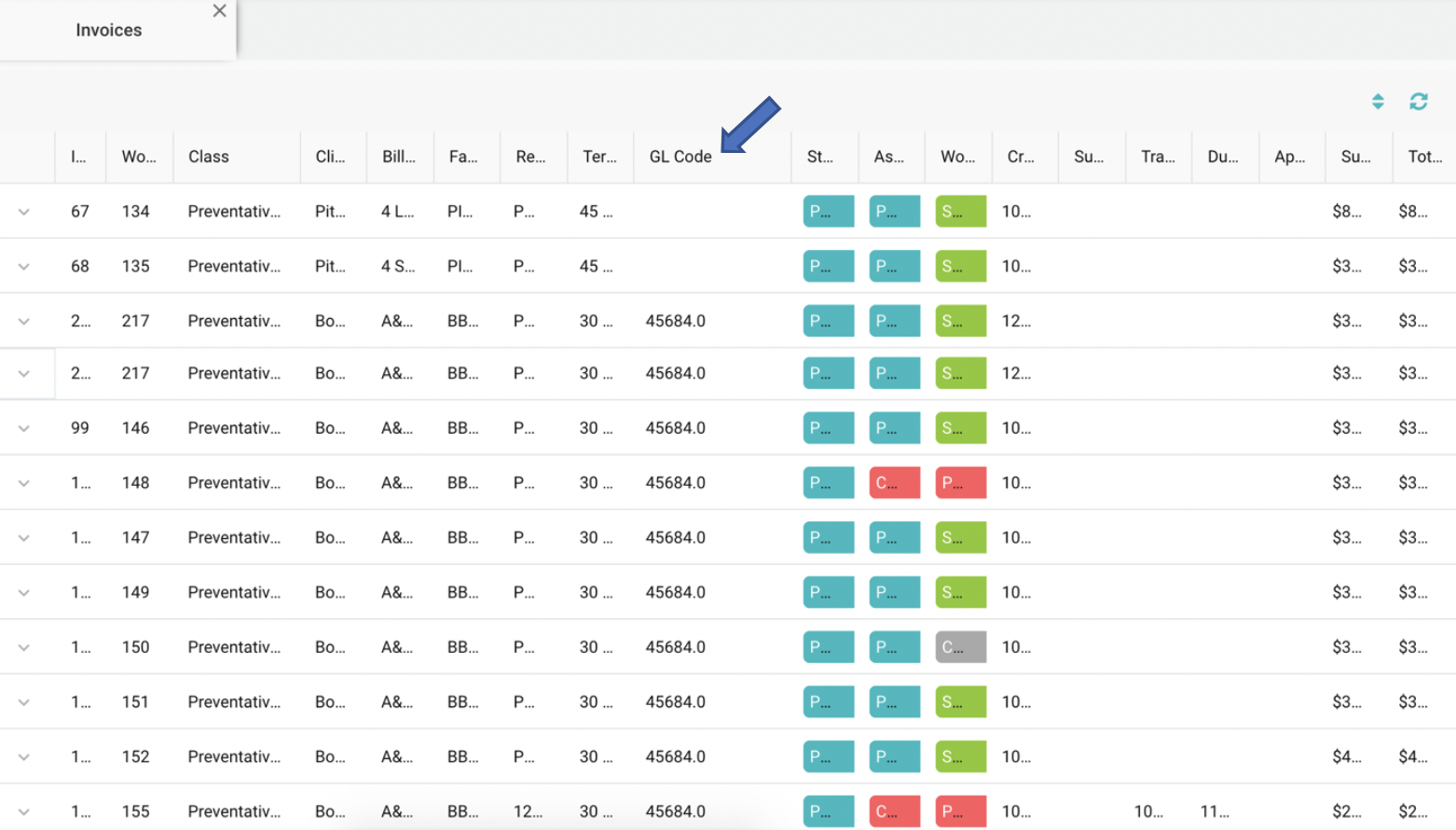Click the GL Code value 45684.0 on row 217
The height and width of the screenshot is (830, 1456).
click(675, 320)
